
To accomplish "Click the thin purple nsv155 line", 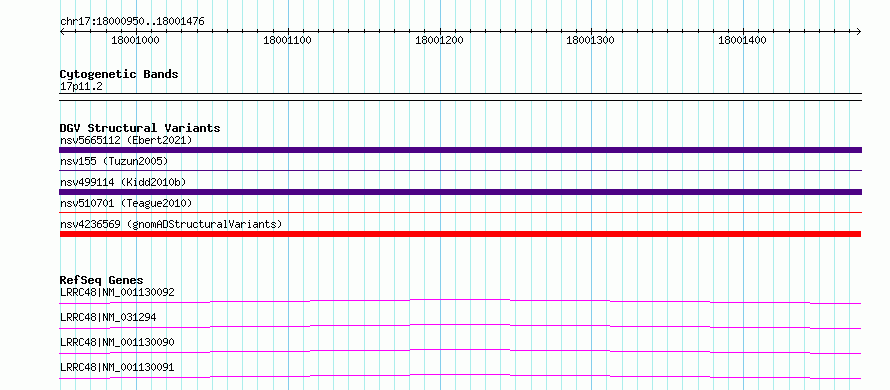I will pyautogui.click(x=460, y=170).
